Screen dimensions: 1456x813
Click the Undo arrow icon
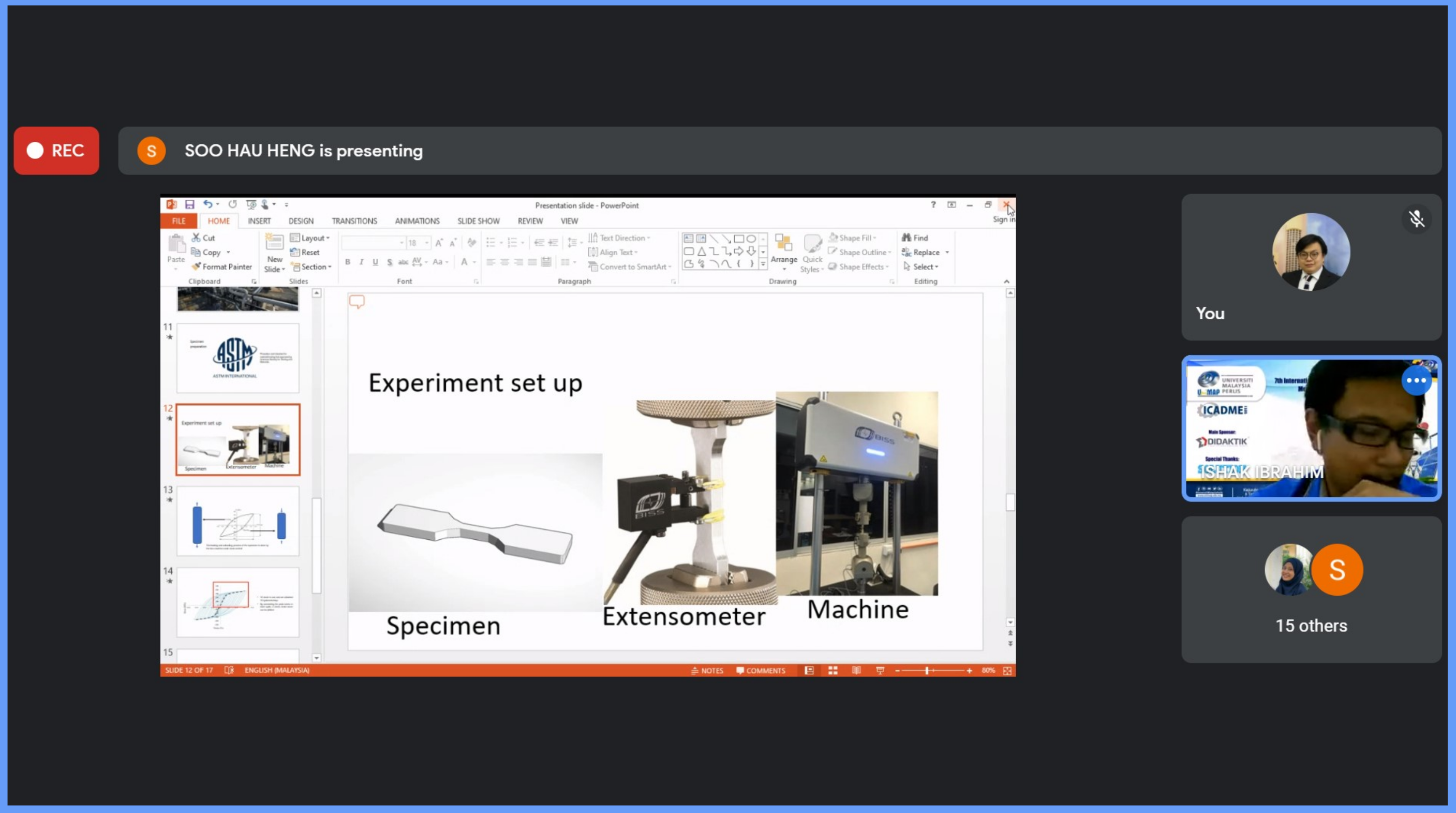(x=208, y=204)
